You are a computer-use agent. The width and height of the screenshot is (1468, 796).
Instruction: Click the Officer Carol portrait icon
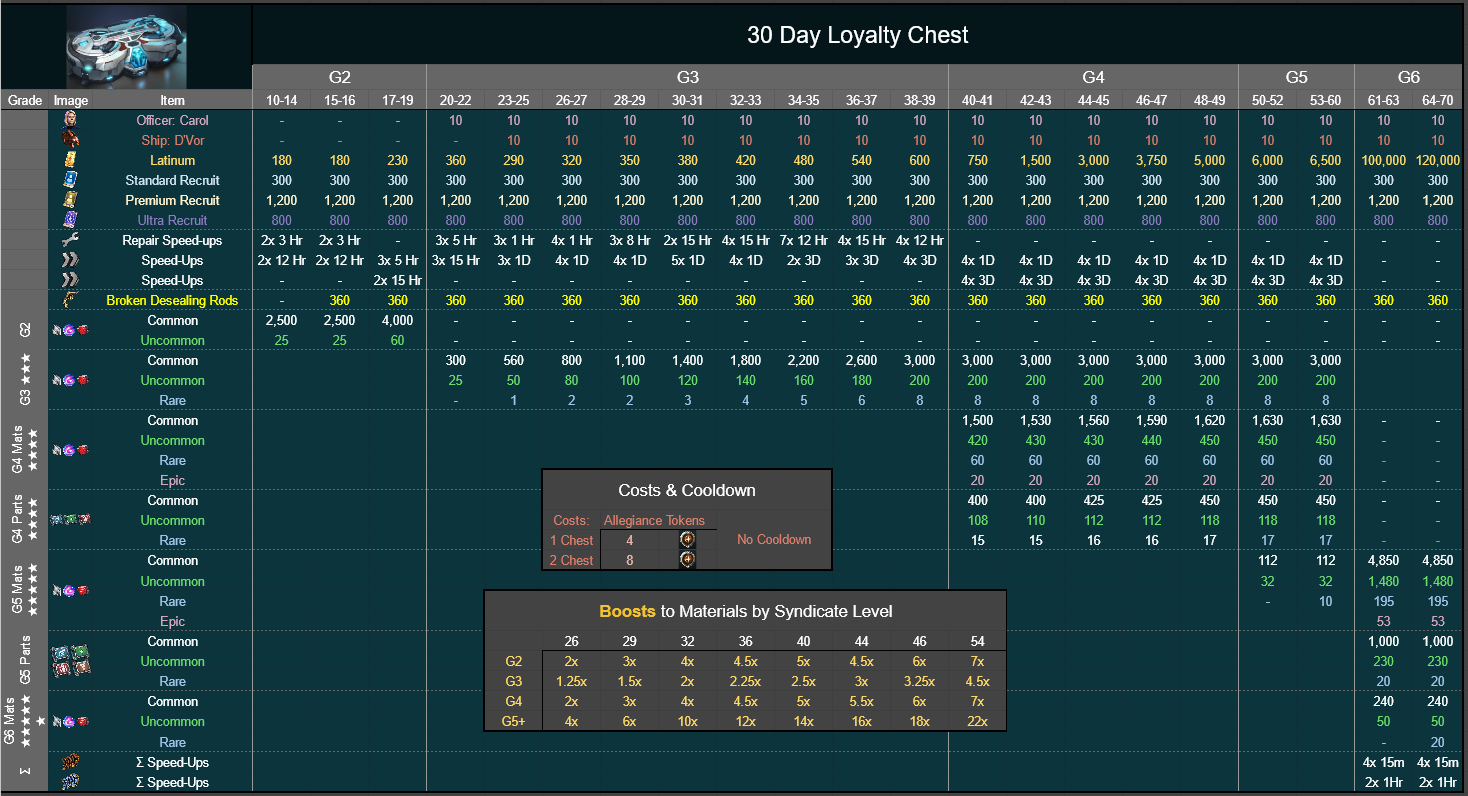click(x=69, y=120)
